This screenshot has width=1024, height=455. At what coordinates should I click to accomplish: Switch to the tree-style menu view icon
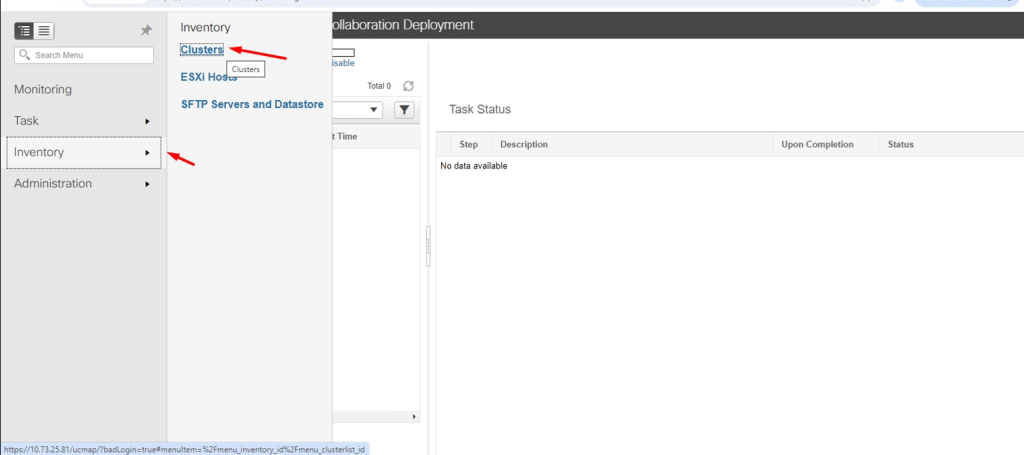click(25, 31)
